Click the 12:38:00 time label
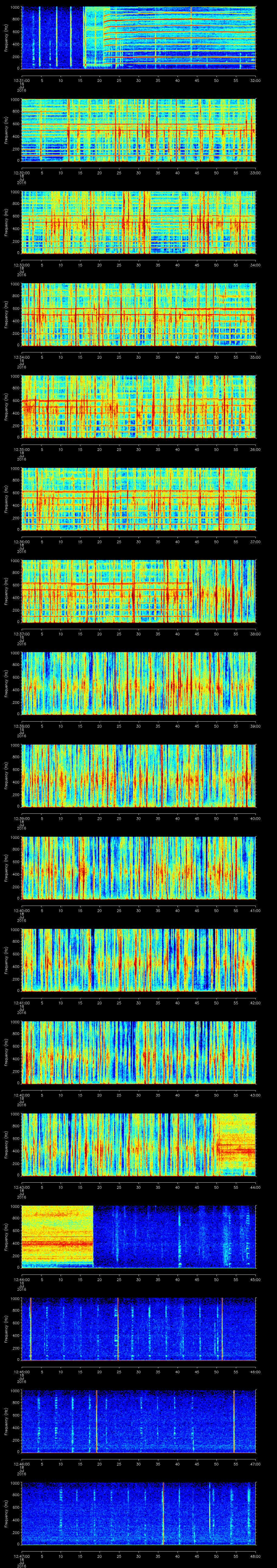Image resolution: width=277 pixels, height=1568 pixels. point(22,726)
